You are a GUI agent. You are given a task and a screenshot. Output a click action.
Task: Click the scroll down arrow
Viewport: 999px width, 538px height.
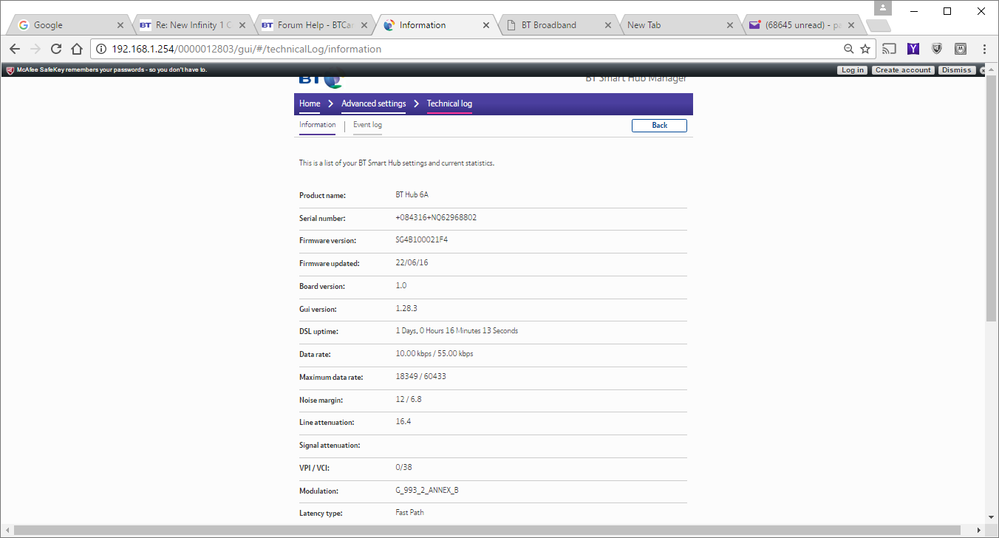[x=991, y=518]
